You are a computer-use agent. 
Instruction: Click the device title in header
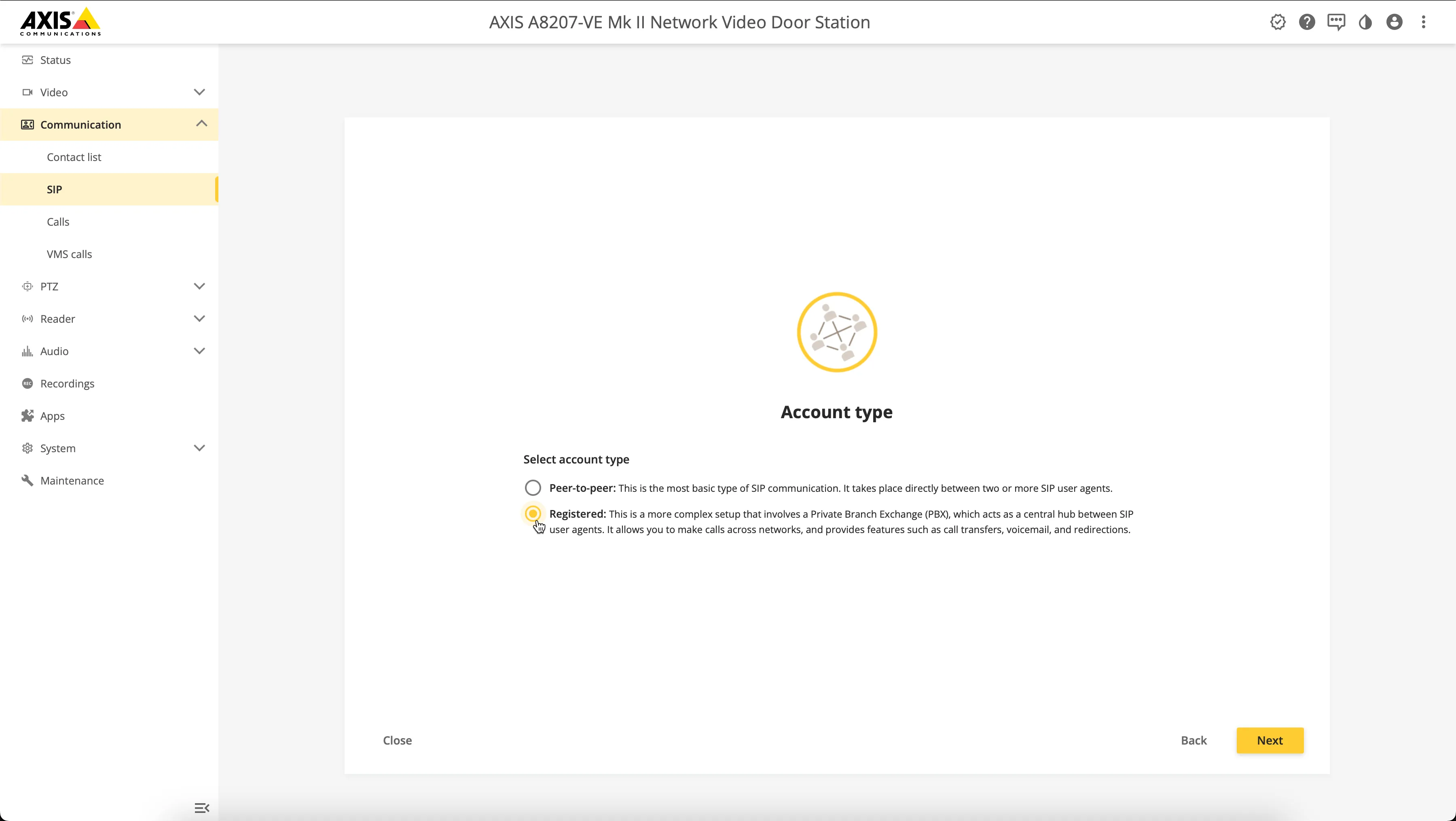(679, 22)
